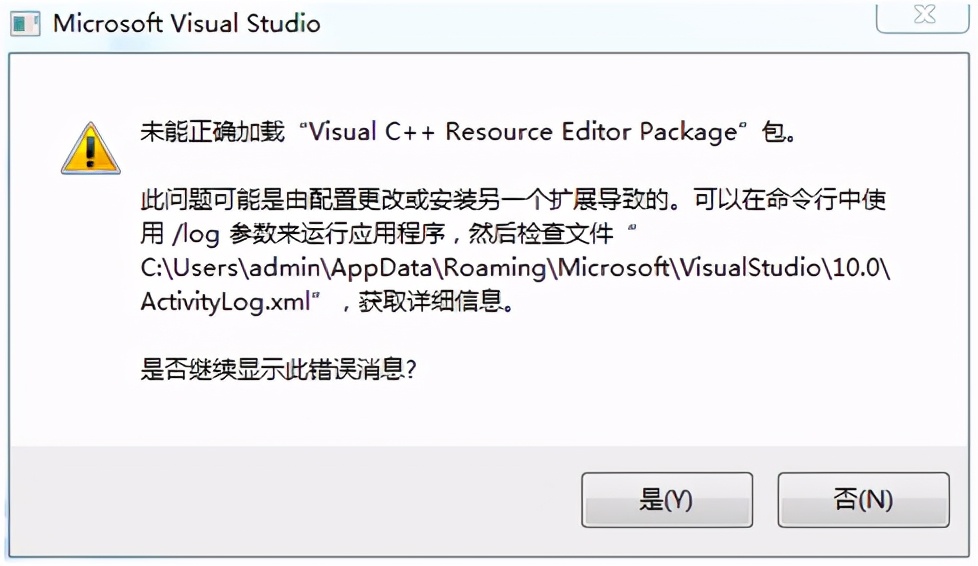Close the Microsoft Visual Studio dialog
This screenshot has height=566, width=978.
click(922, 15)
